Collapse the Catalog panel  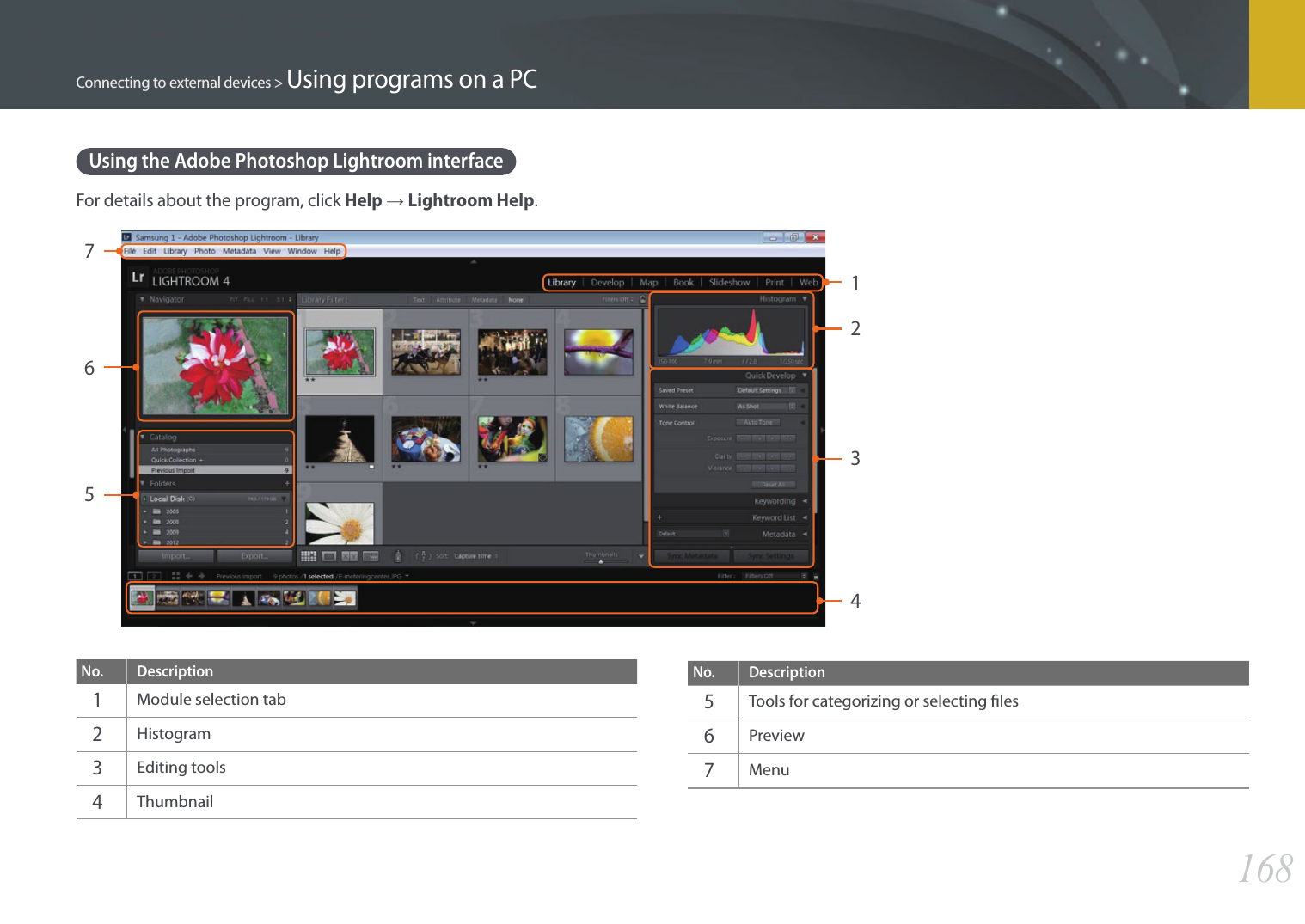143,438
